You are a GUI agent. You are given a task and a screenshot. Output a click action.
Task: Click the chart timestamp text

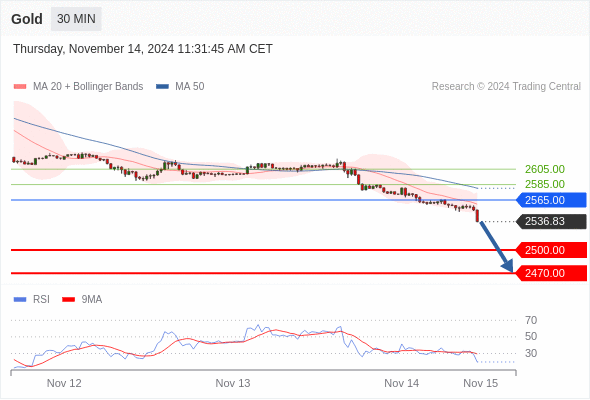(x=143, y=49)
